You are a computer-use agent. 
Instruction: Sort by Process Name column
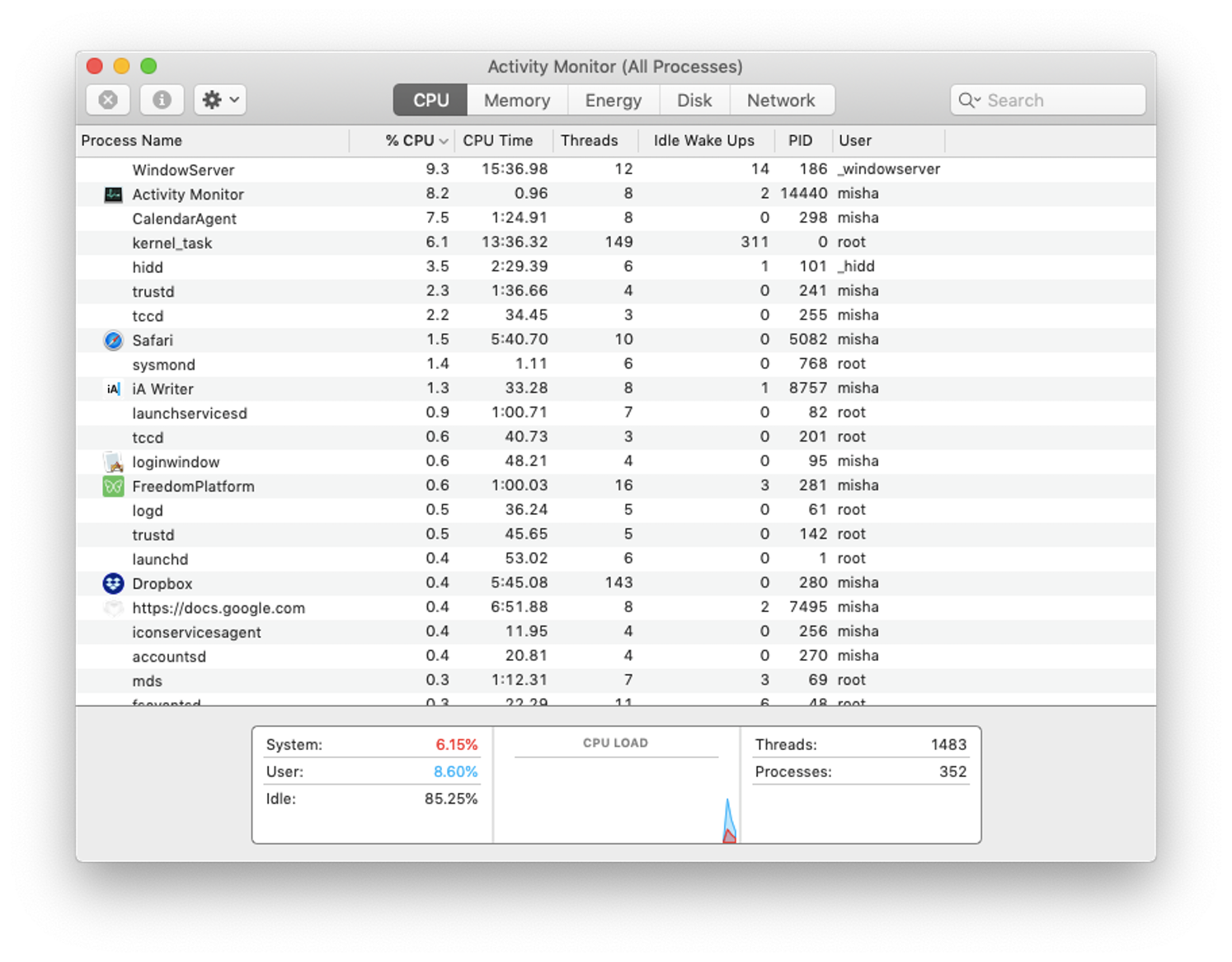(213, 140)
